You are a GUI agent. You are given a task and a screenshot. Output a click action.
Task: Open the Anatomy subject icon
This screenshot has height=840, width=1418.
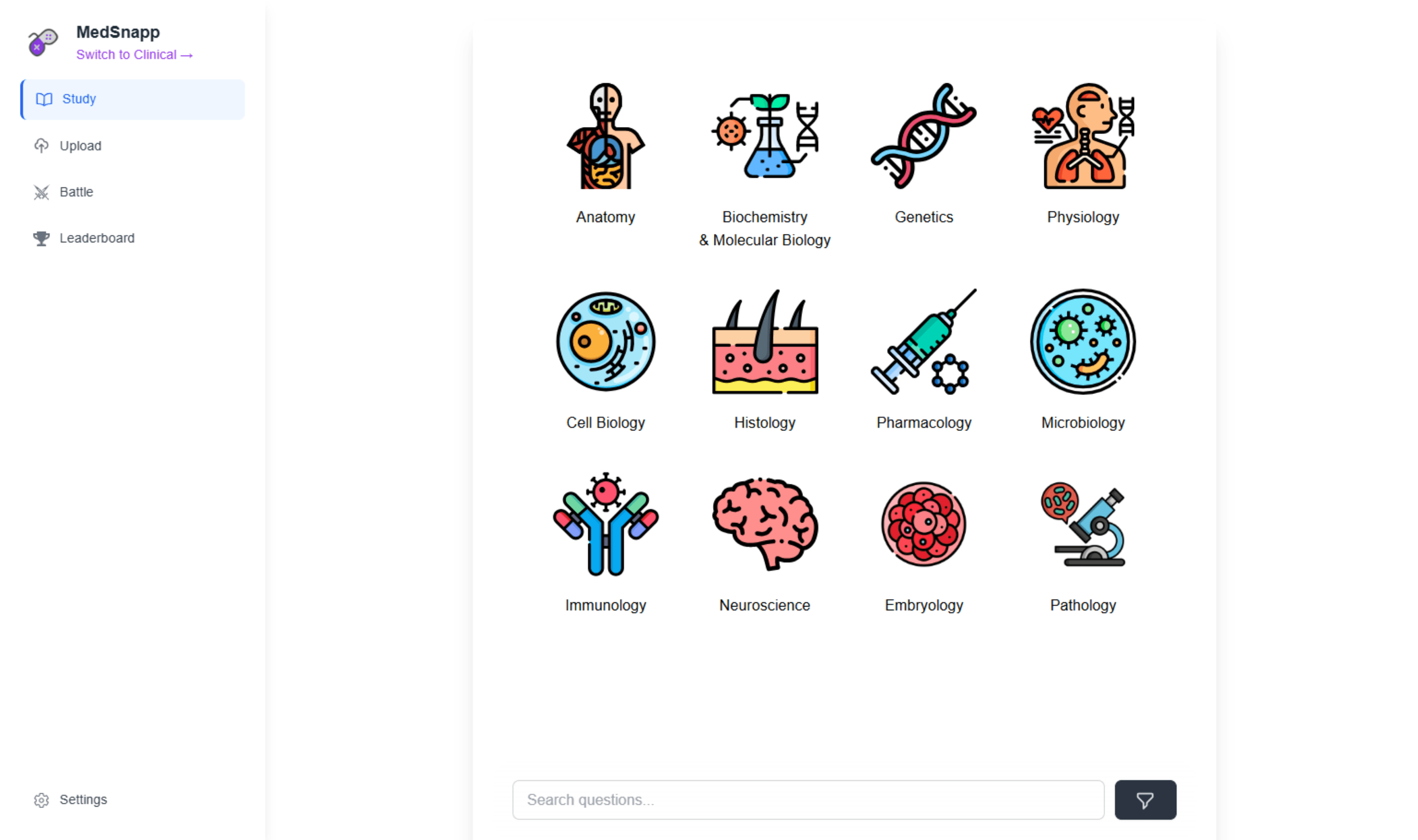click(x=605, y=136)
